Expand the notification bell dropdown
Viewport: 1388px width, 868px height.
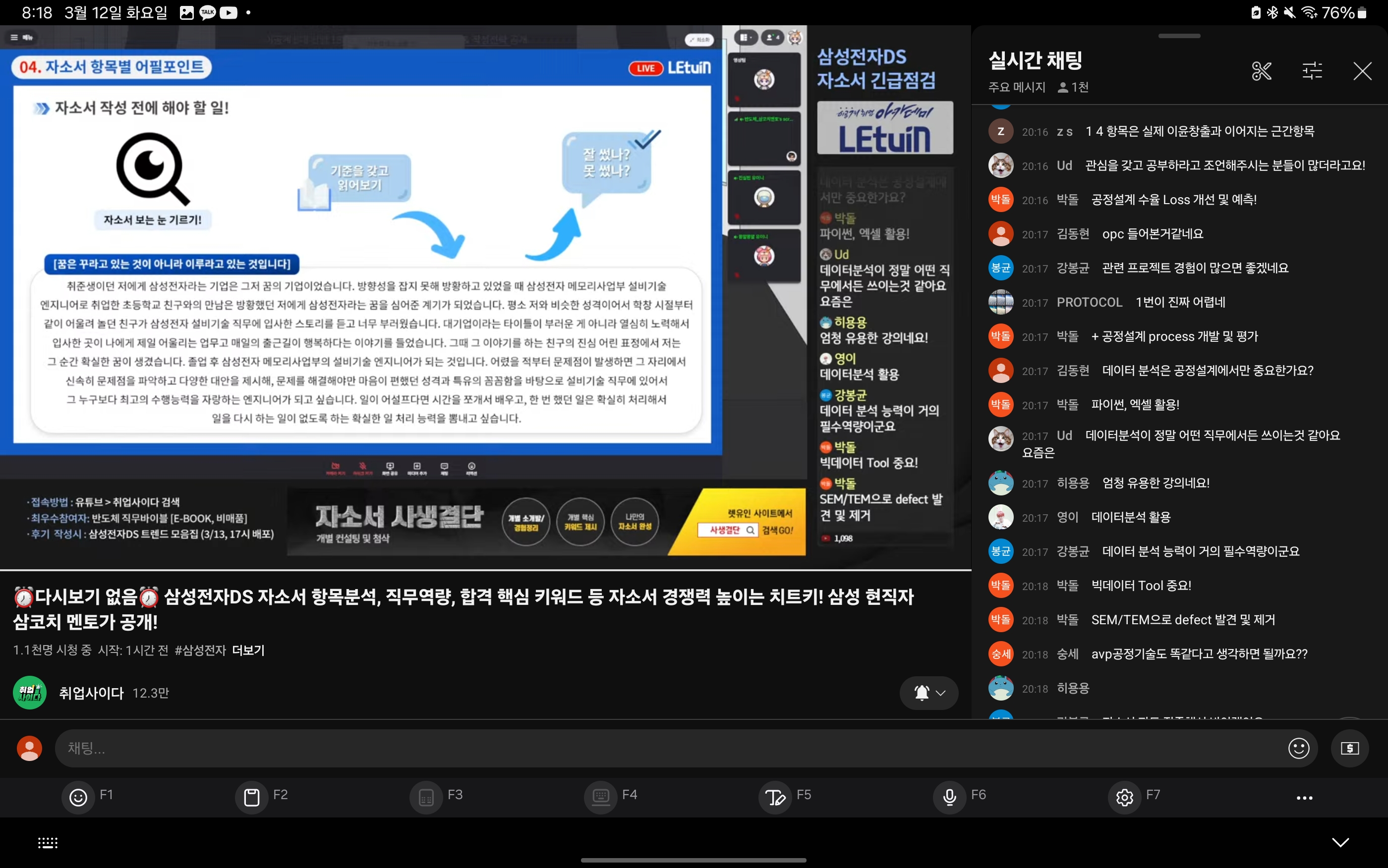click(x=928, y=693)
